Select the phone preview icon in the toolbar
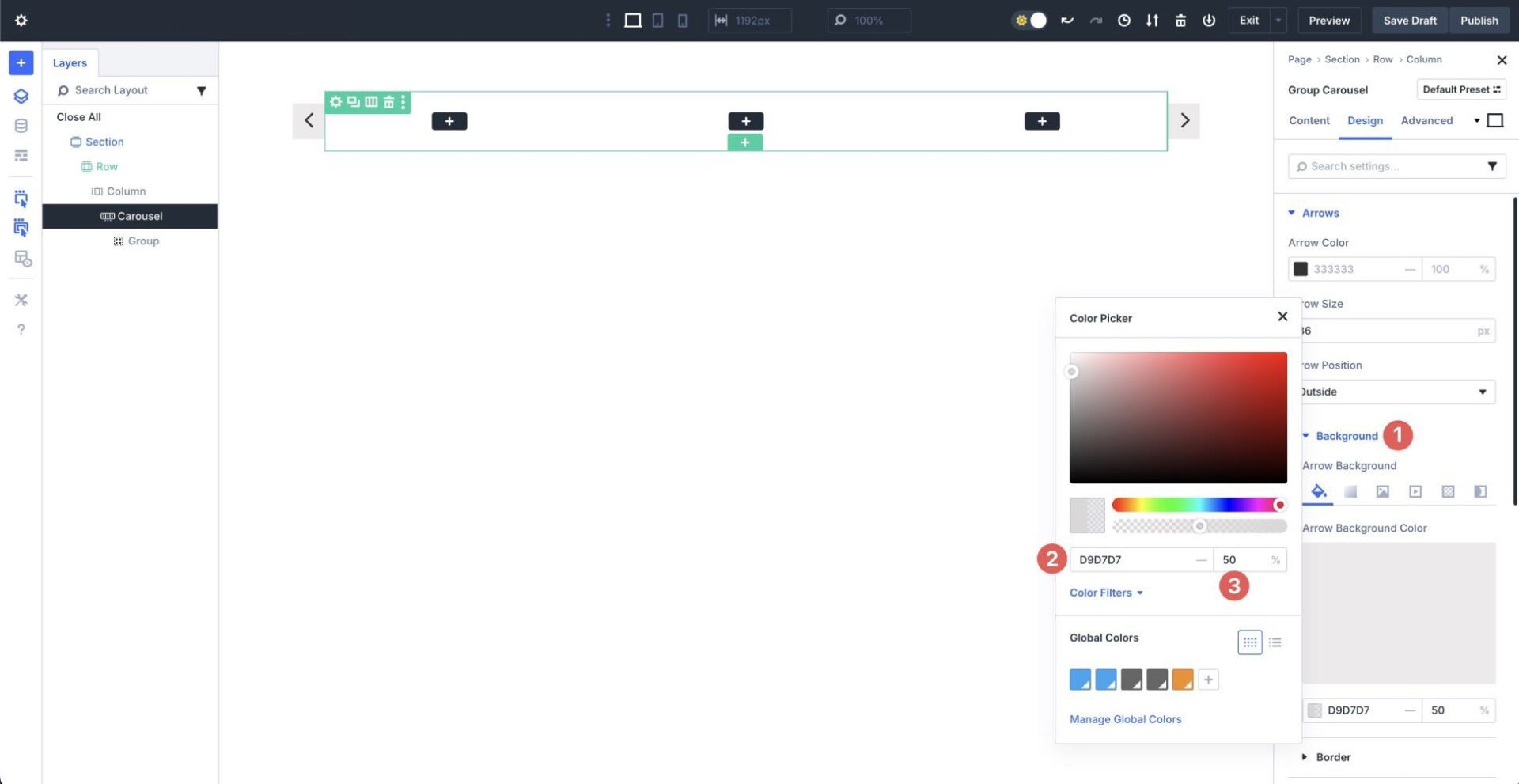This screenshot has width=1519, height=784. 682,20
